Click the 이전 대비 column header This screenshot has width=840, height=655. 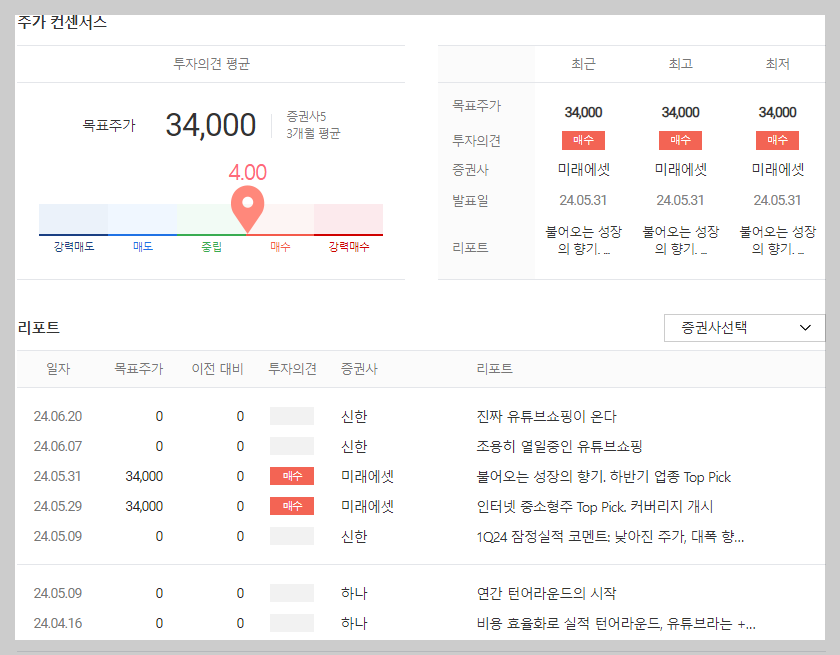tap(218, 368)
